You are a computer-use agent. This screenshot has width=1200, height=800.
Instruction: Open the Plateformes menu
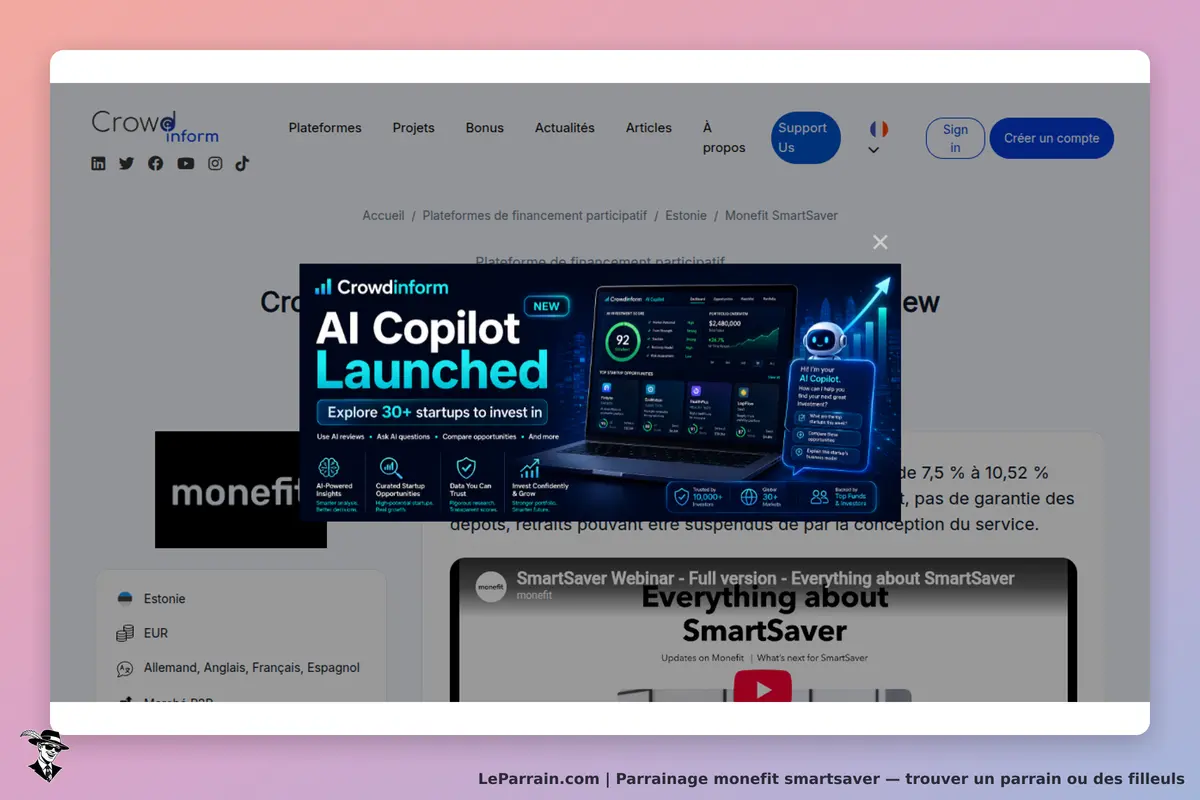pos(325,128)
